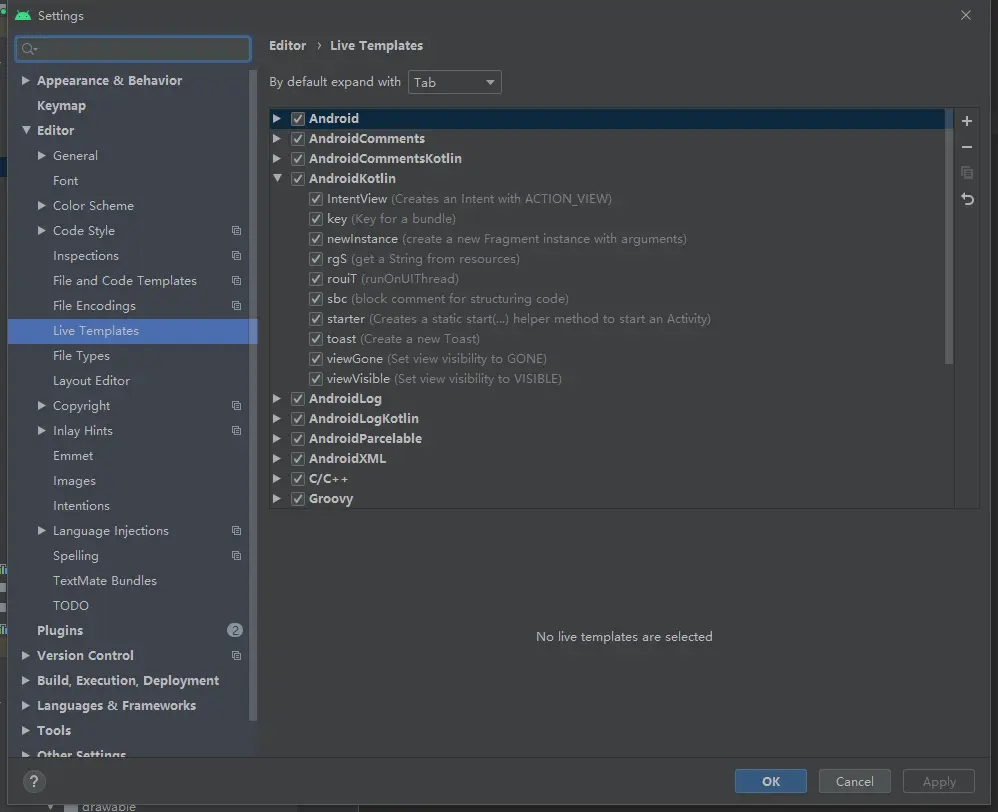Add a new live template with plus icon
This screenshot has height=812, width=998.
point(966,121)
